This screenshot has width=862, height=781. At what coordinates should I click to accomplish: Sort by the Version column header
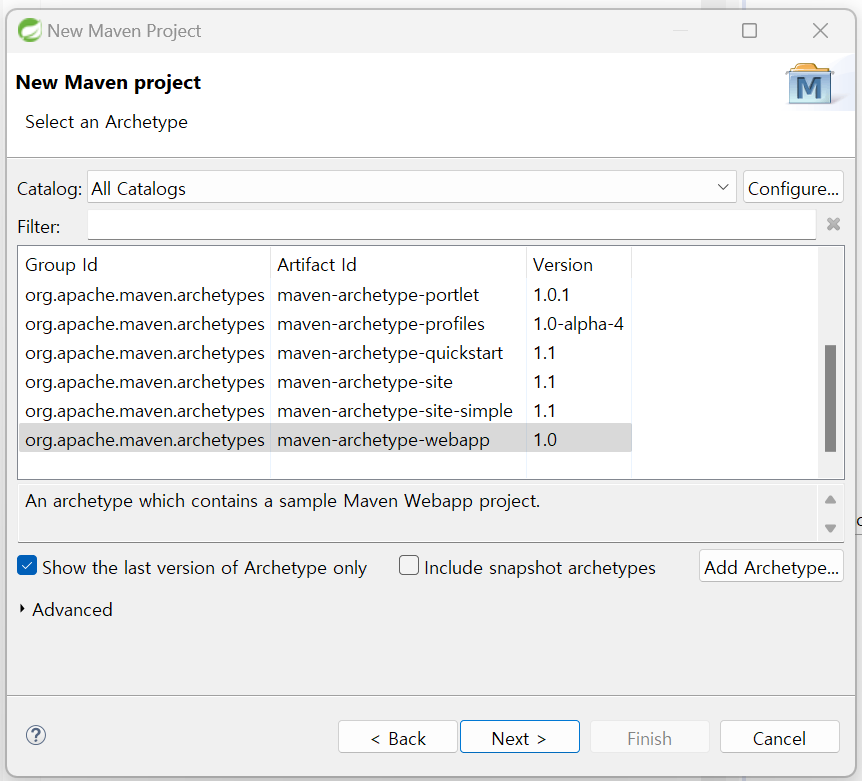point(579,265)
